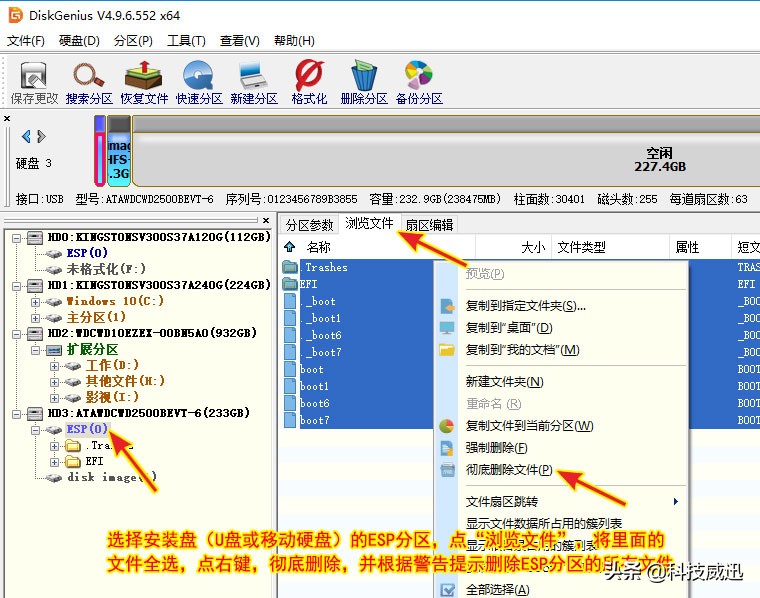Choose 彻底删除文件(P) from context menu
This screenshot has width=760, height=598.
[509, 470]
